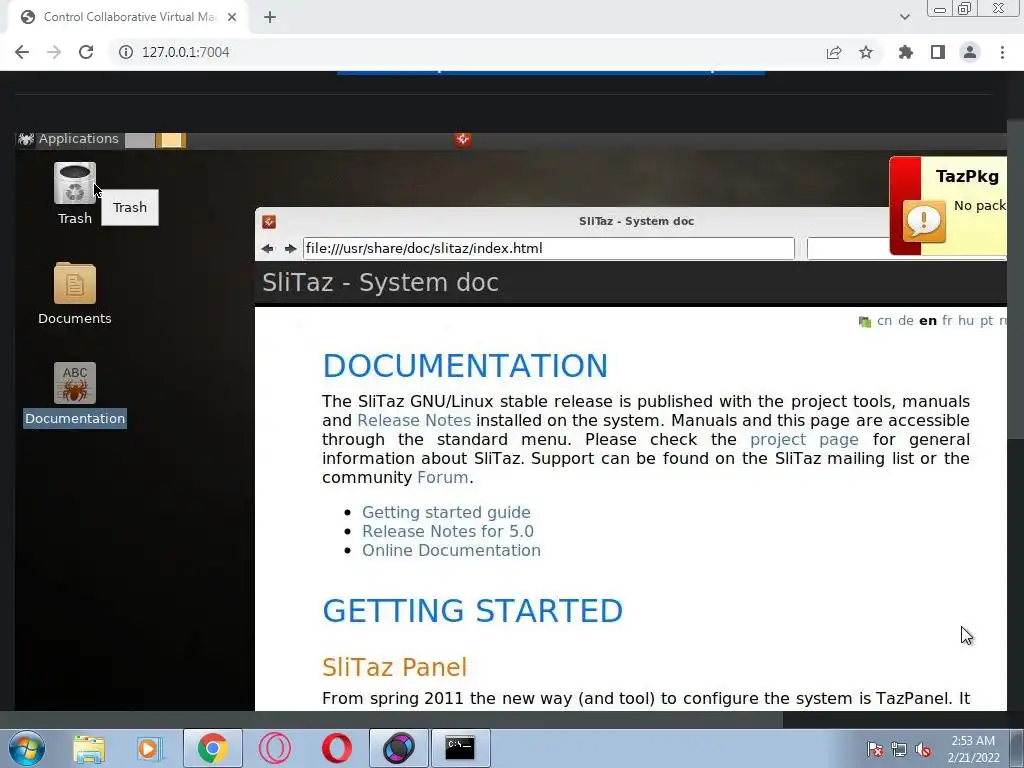The height and width of the screenshot is (768, 1024).
Task: Click the TazPkg notification warning icon
Action: [924, 221]
